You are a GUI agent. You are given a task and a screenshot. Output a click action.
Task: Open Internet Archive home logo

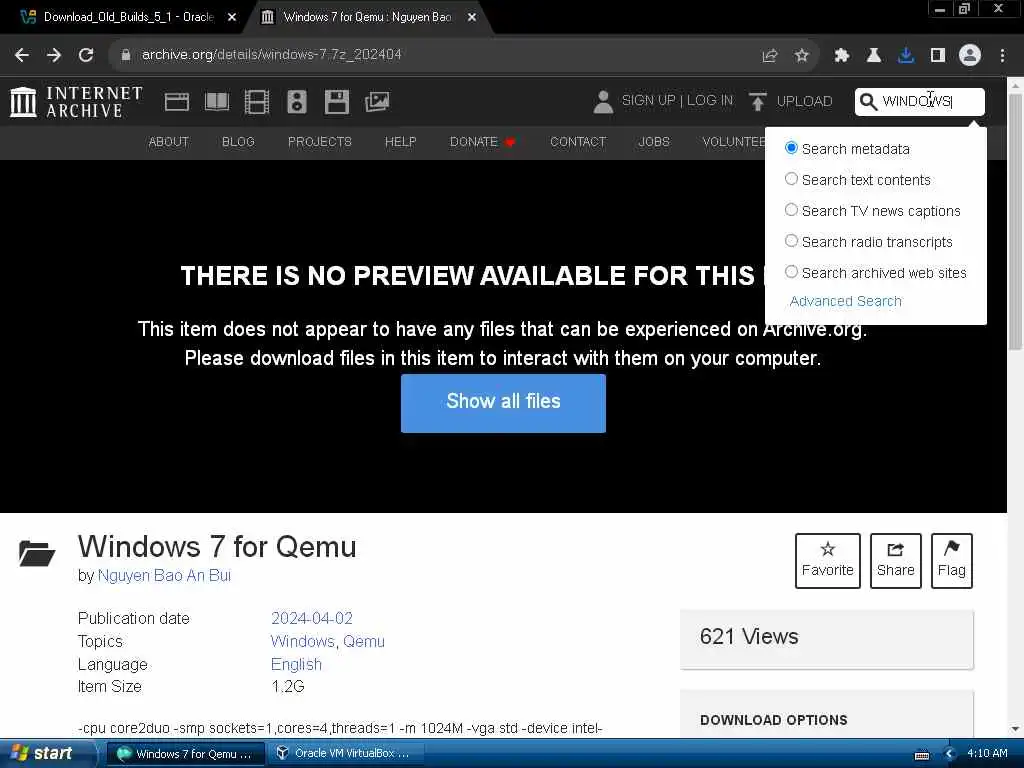click(x=76, y=102)
